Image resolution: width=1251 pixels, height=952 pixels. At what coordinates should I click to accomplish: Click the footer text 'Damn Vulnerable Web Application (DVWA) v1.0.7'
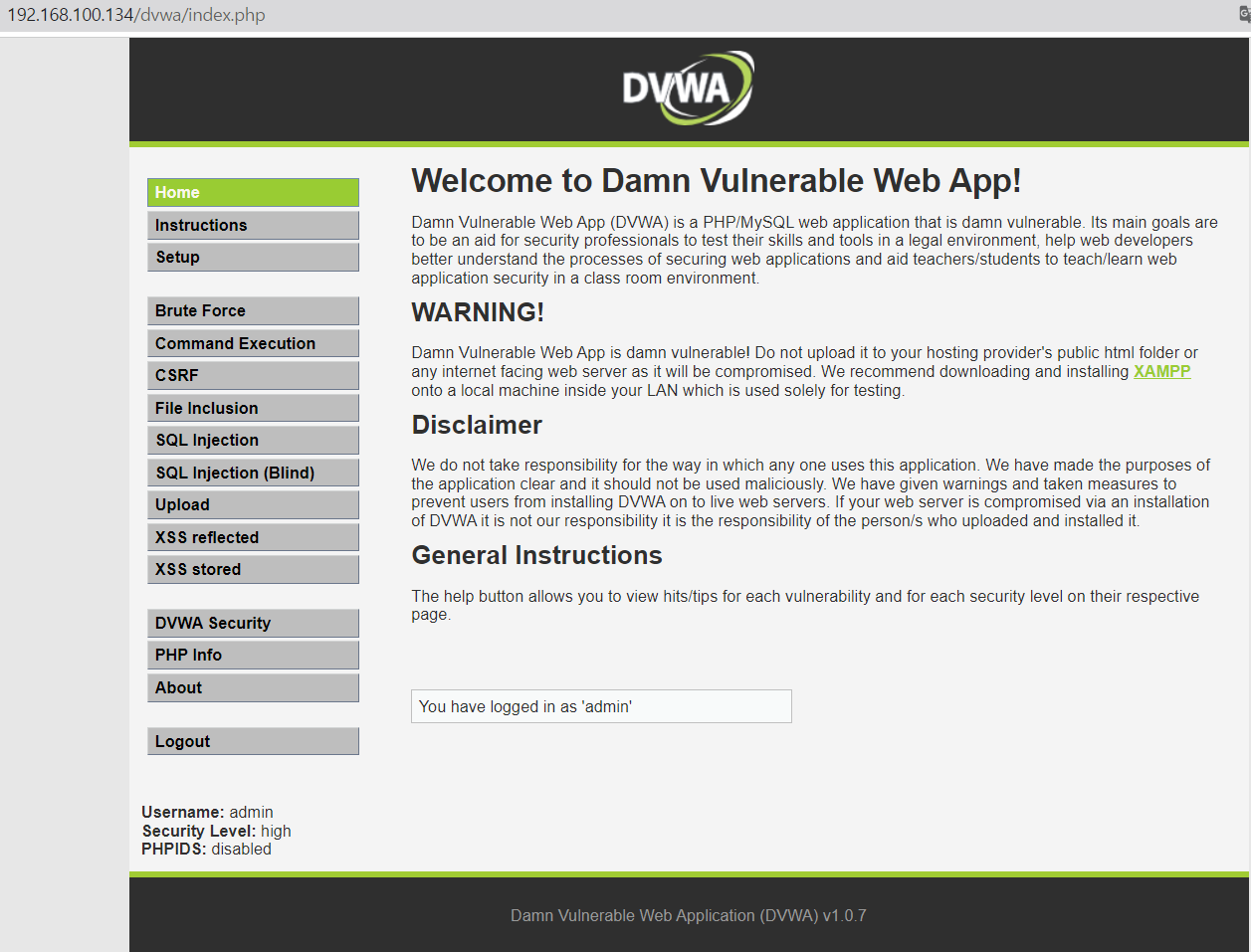(689, 915)
